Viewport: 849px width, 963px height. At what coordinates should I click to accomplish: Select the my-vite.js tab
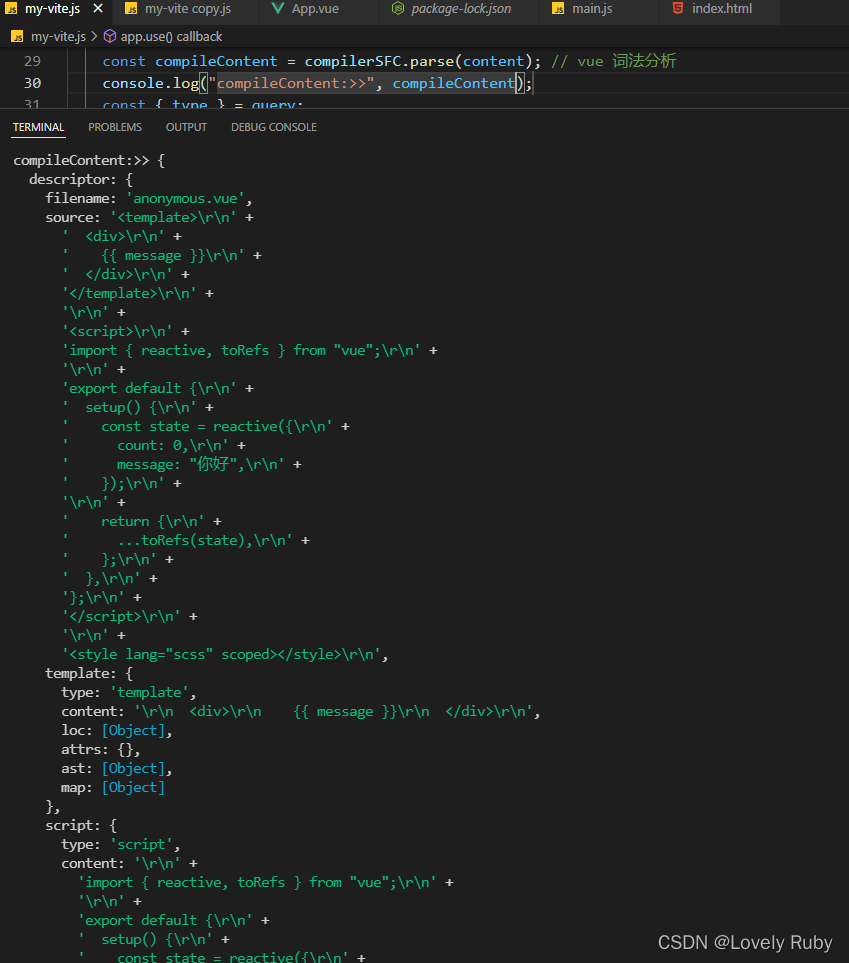pyautogui.click(x=52, y=9)
